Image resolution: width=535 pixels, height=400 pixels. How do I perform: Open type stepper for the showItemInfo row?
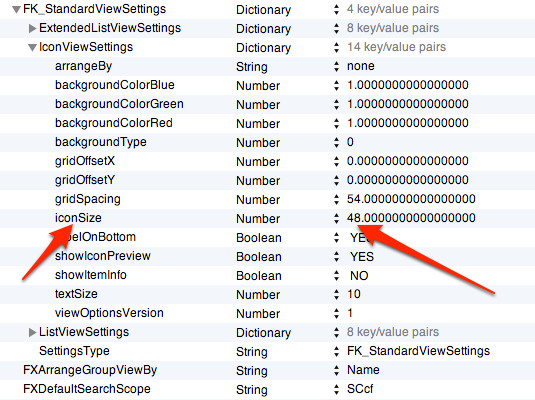[x=336, y=275]
